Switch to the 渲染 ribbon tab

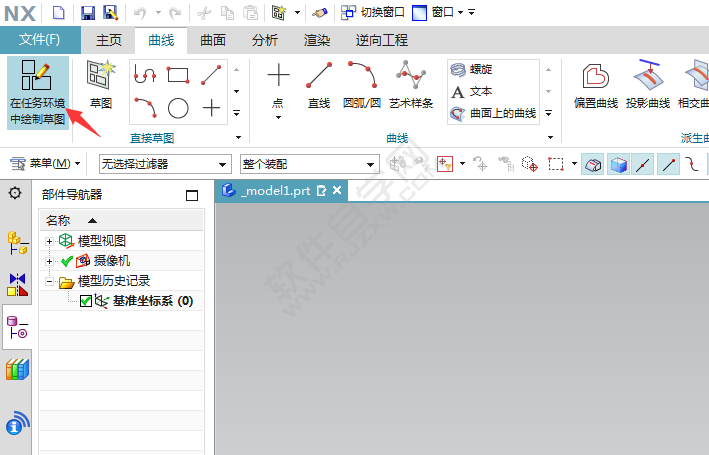317,40
